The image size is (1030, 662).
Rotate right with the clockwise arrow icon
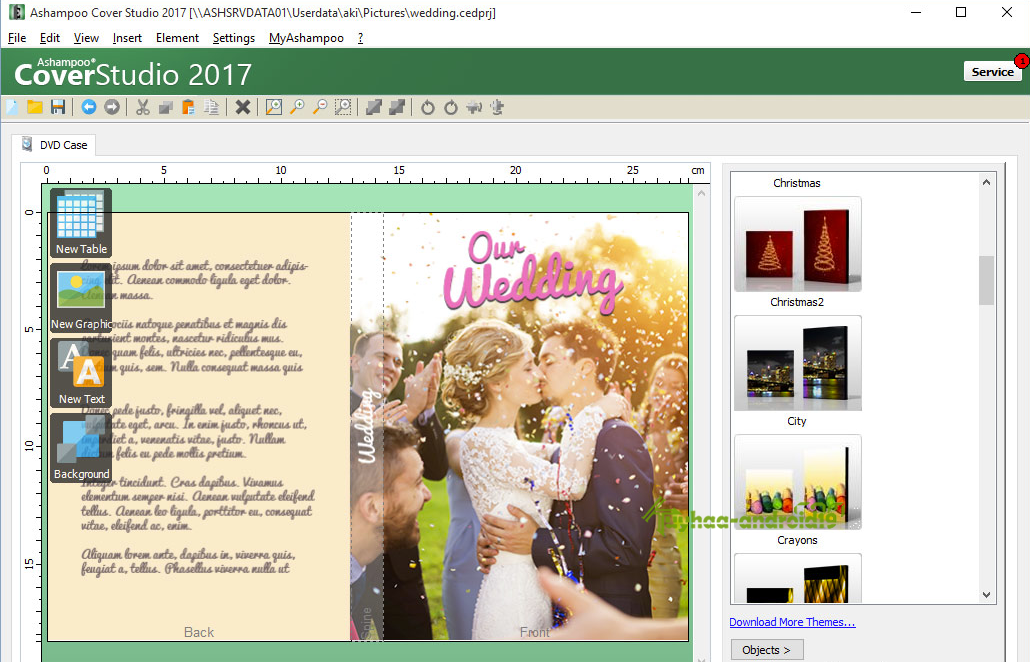click(x=451, y=107)
